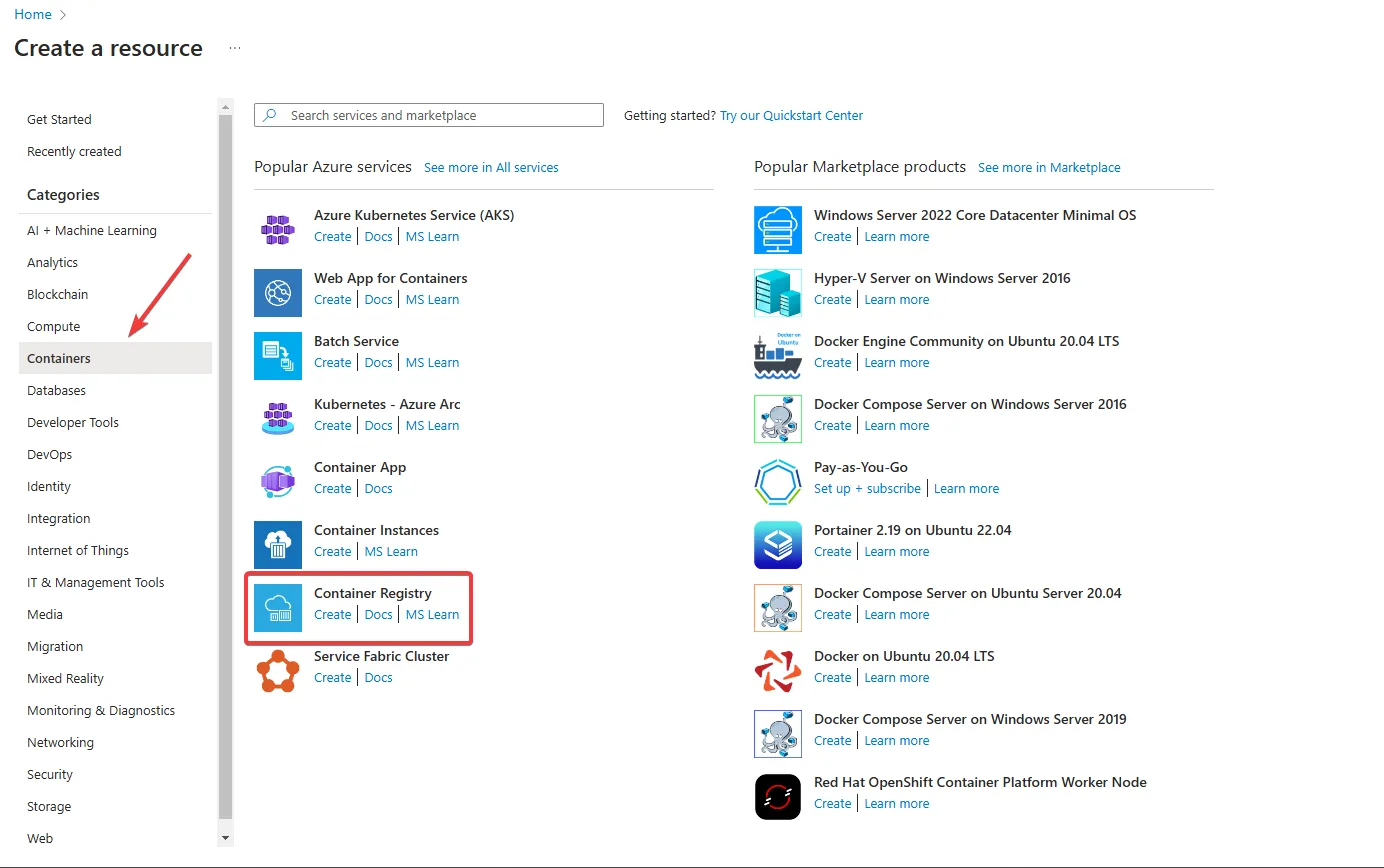This screenshot has height=868, width=1384.
Task: Click See more in All services
Action: pos(491,167)
